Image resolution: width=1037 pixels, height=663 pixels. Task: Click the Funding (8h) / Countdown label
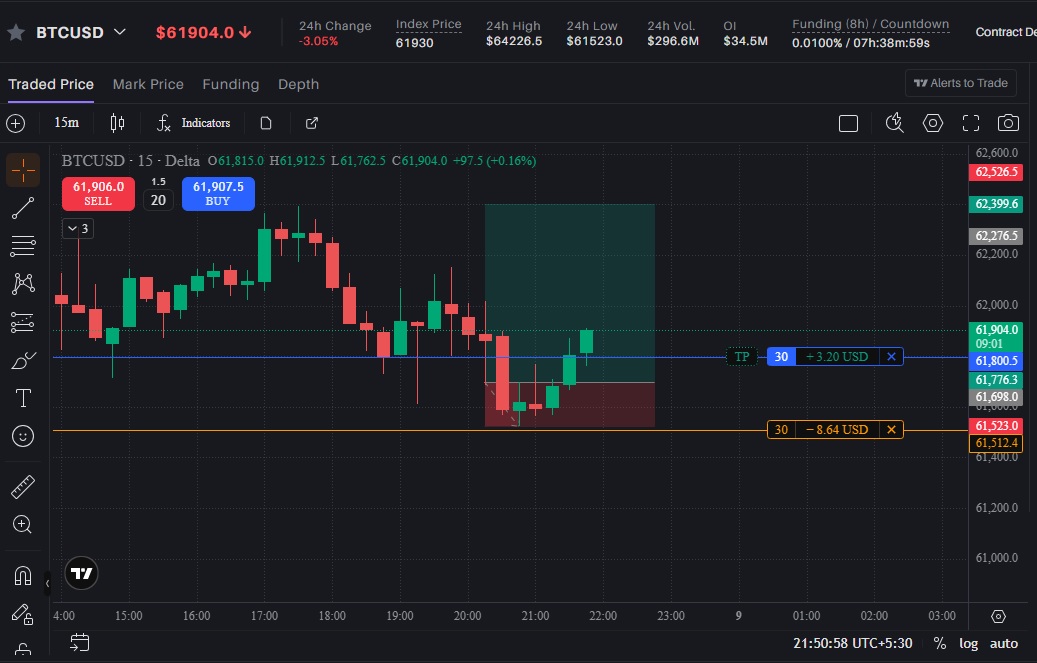(870, 24)
